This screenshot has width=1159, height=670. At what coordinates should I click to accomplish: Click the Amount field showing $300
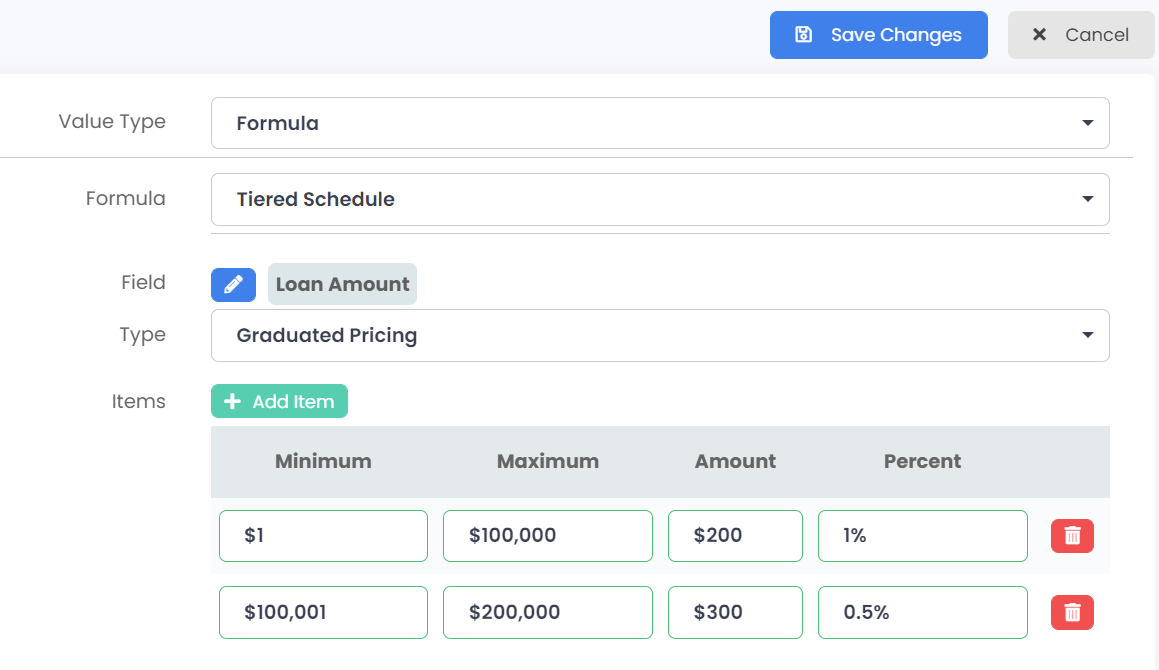735,612
